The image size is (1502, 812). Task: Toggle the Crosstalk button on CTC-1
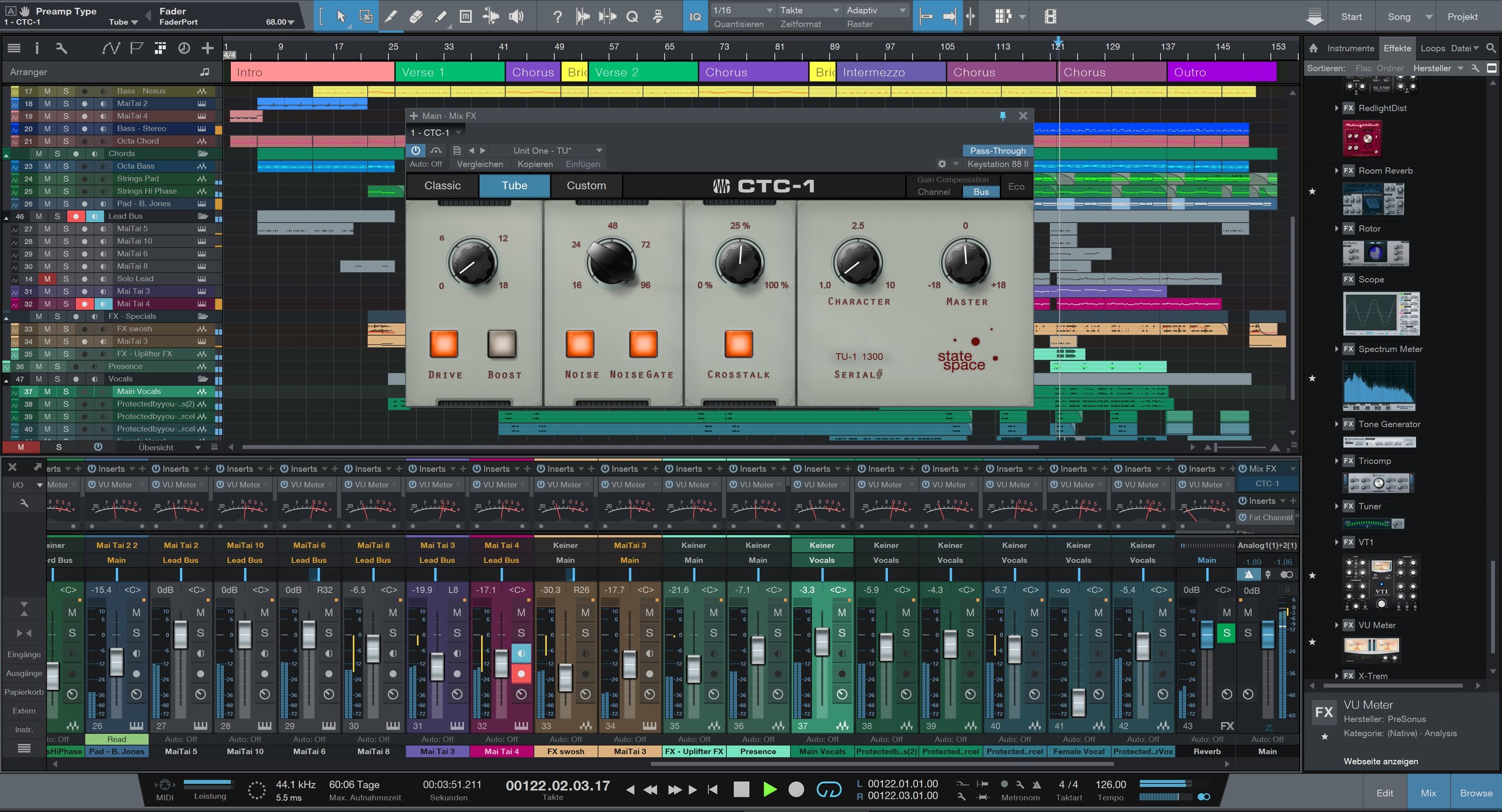pos(738,344)
